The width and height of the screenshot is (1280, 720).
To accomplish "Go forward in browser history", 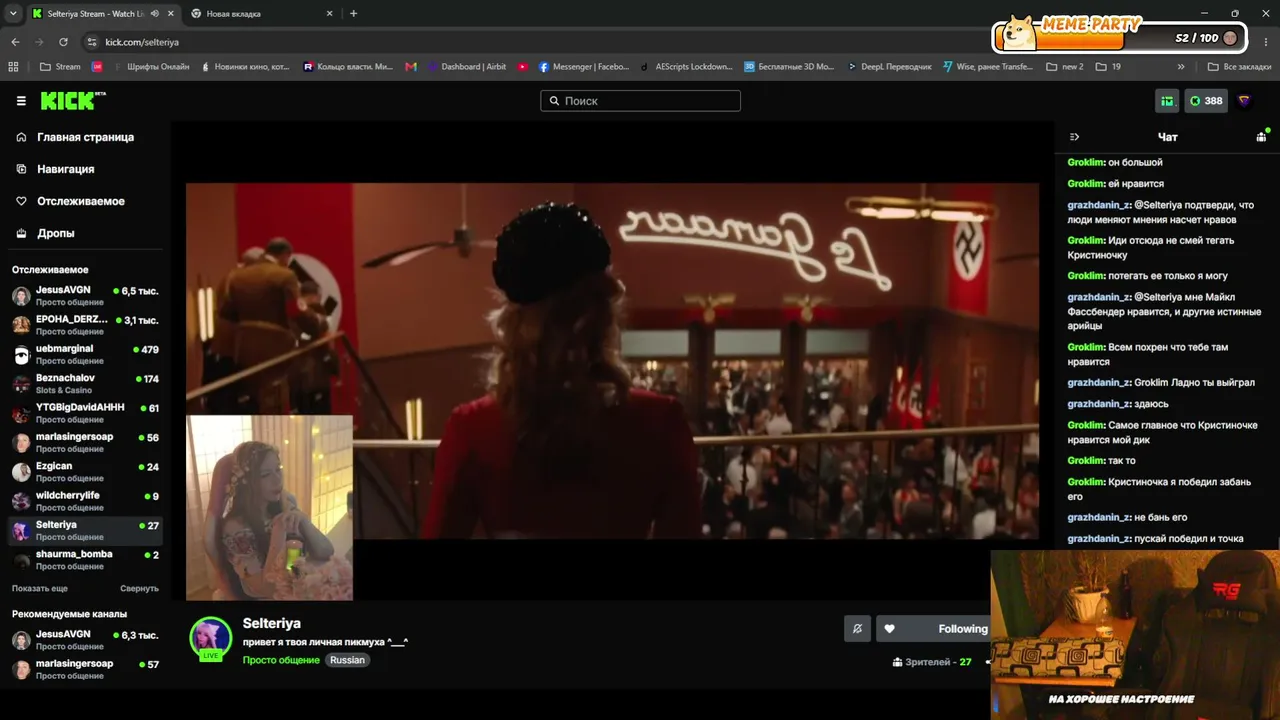I will click(x=39, y=42).
